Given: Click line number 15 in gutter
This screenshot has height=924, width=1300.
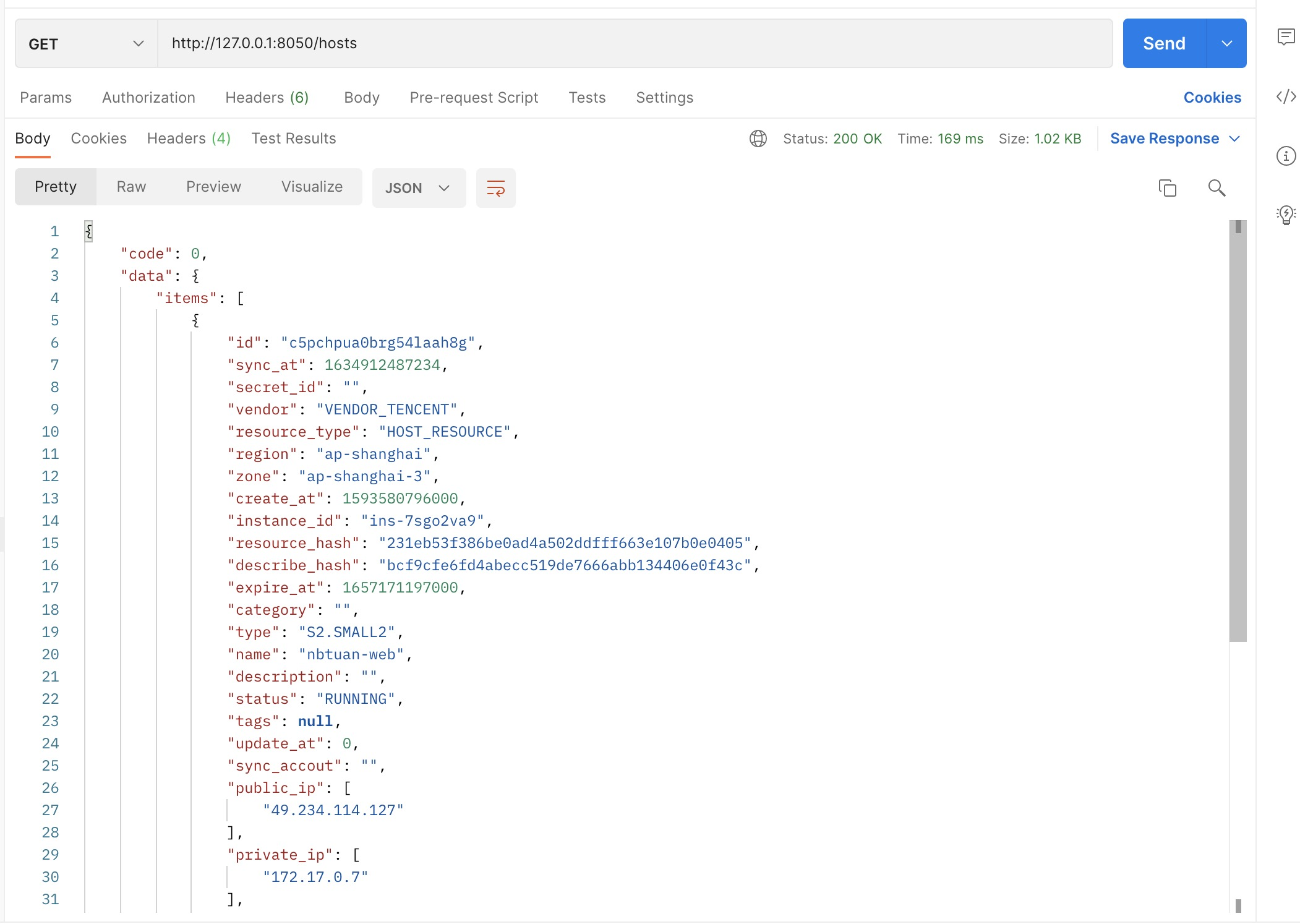Looking at the screenshot, I should click(50, 543).
